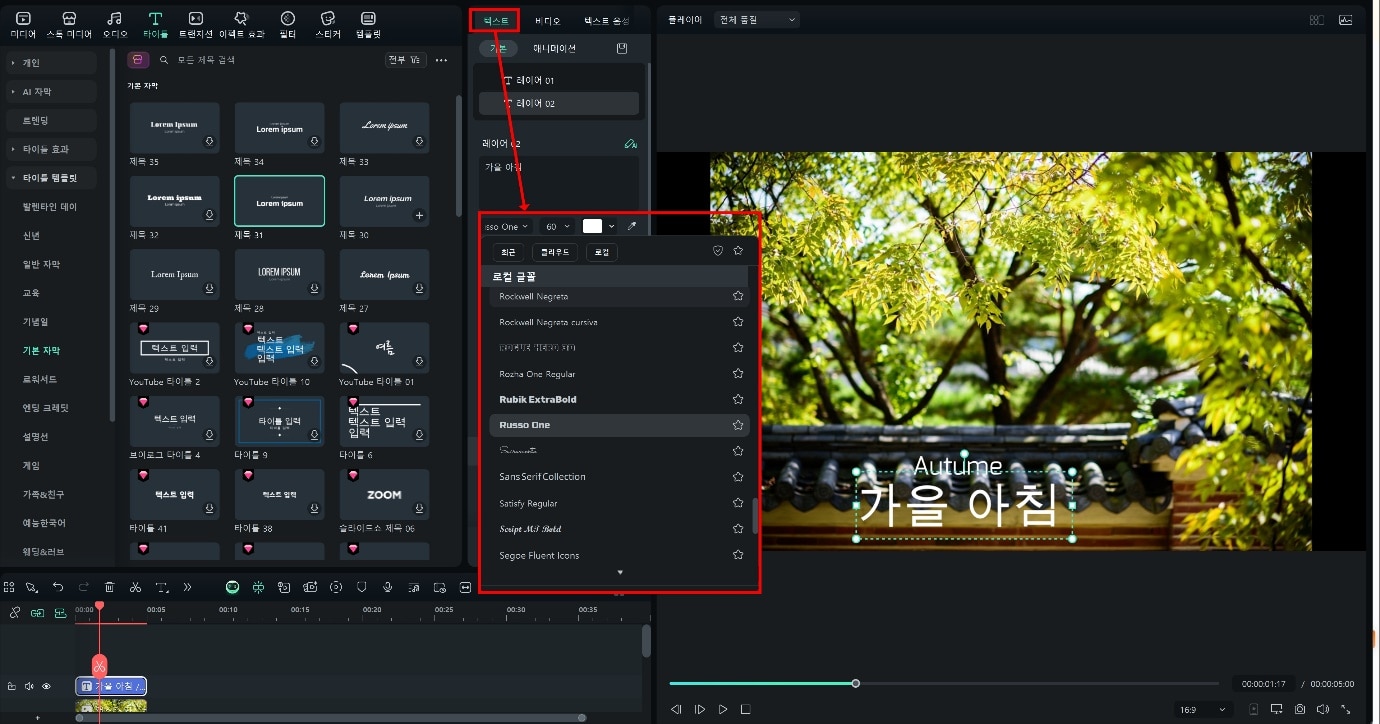Click the scope chart icon above preview

tap(1345, 19)
